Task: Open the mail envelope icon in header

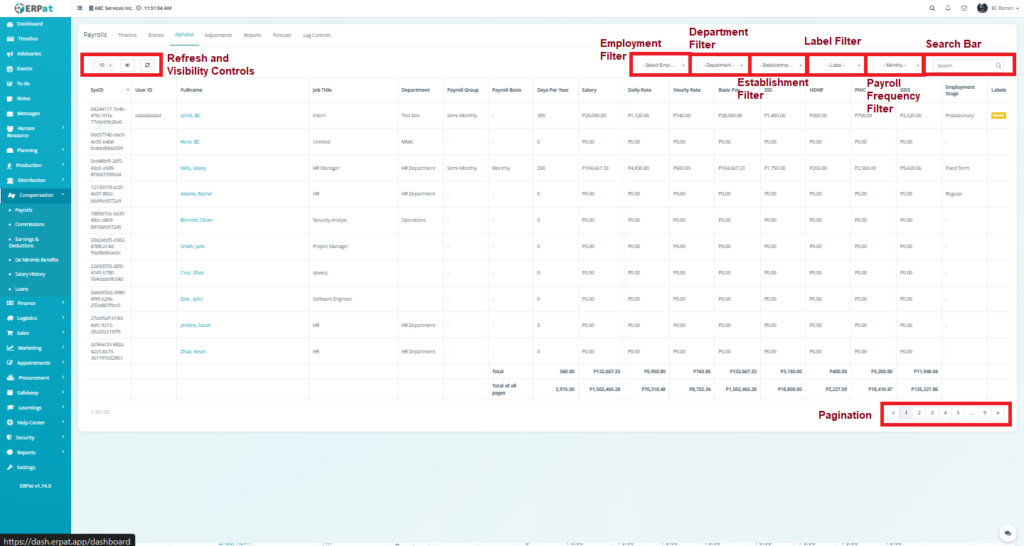Action: 963,7
